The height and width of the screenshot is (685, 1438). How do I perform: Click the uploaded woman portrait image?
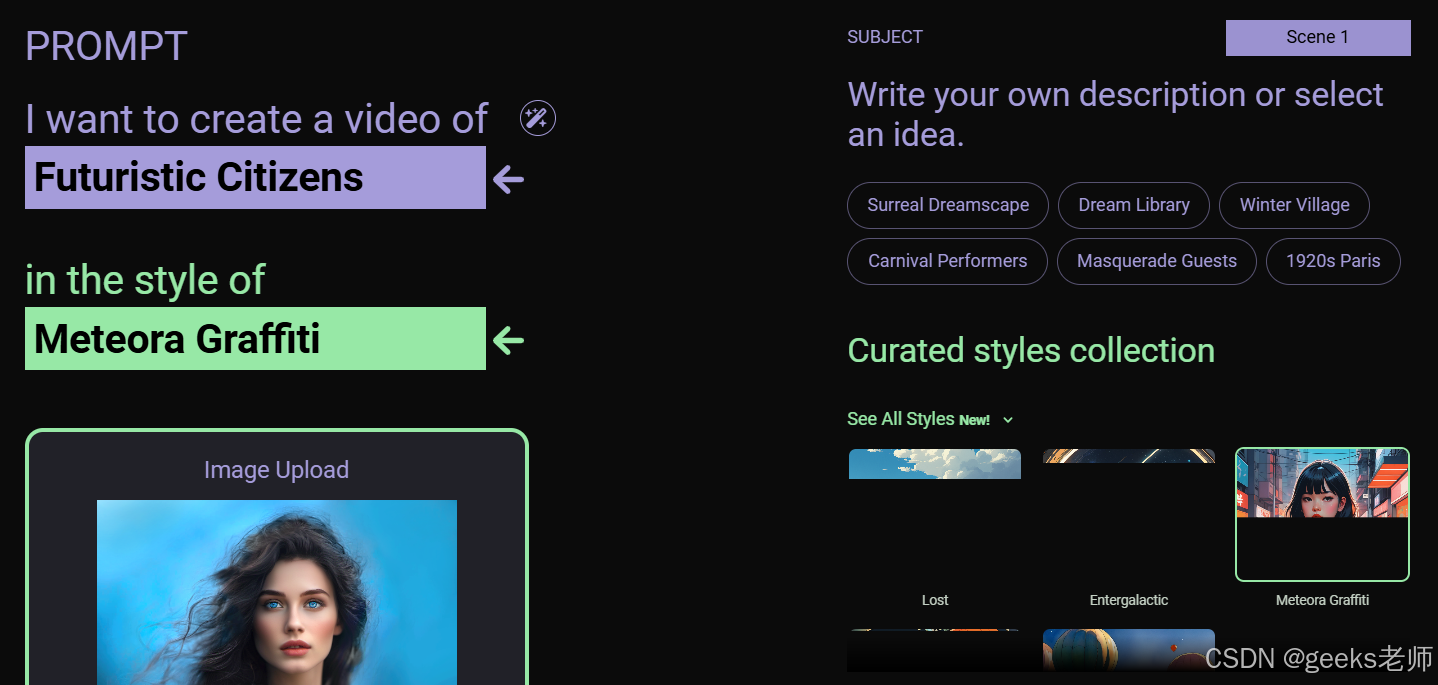tap(277, 592)
